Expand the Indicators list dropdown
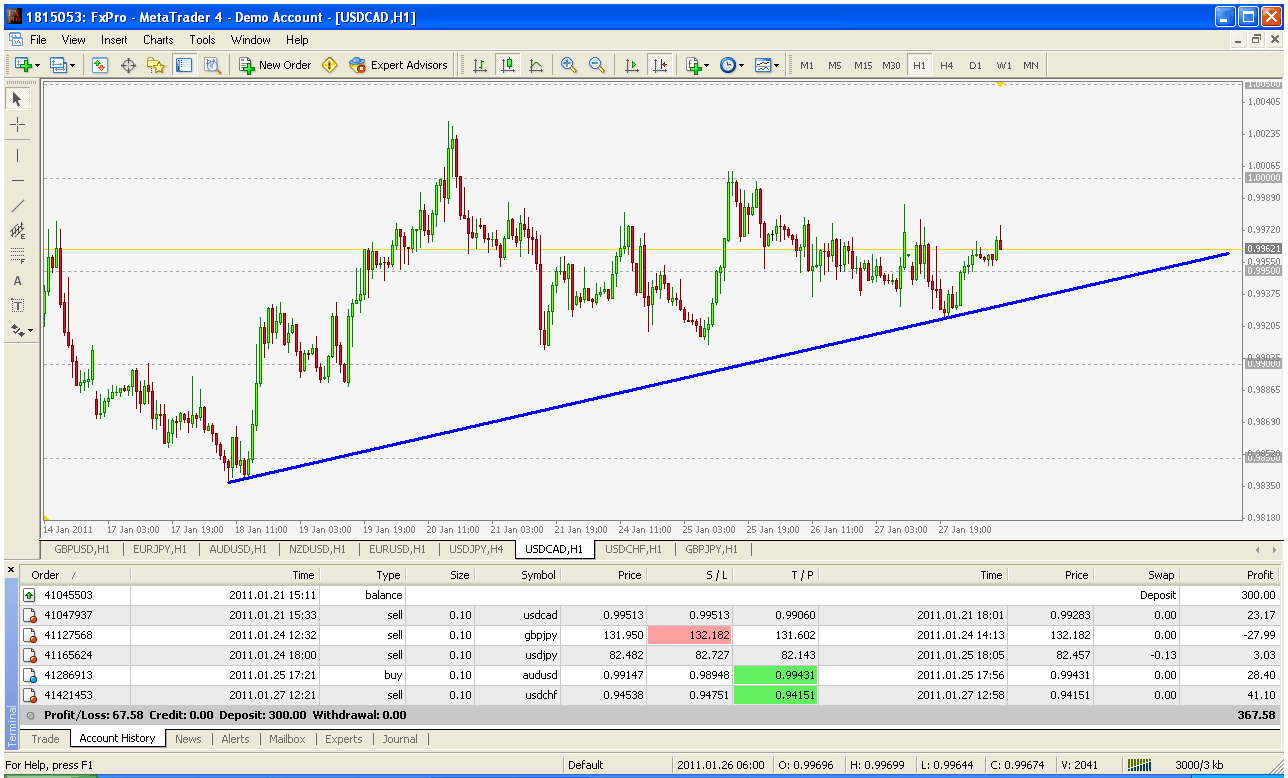The width and height of the screenshot is (1288, 778). pos(698,65)
